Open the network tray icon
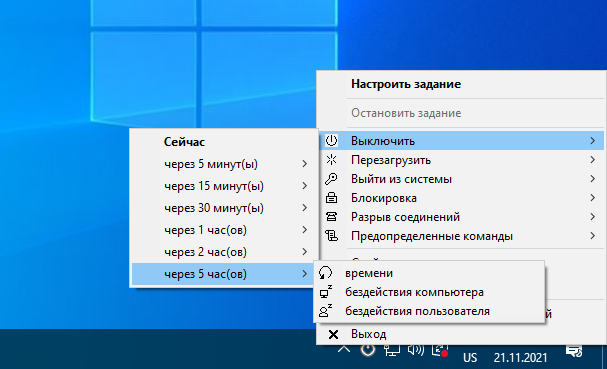The image size is (607, 369). 391,350
